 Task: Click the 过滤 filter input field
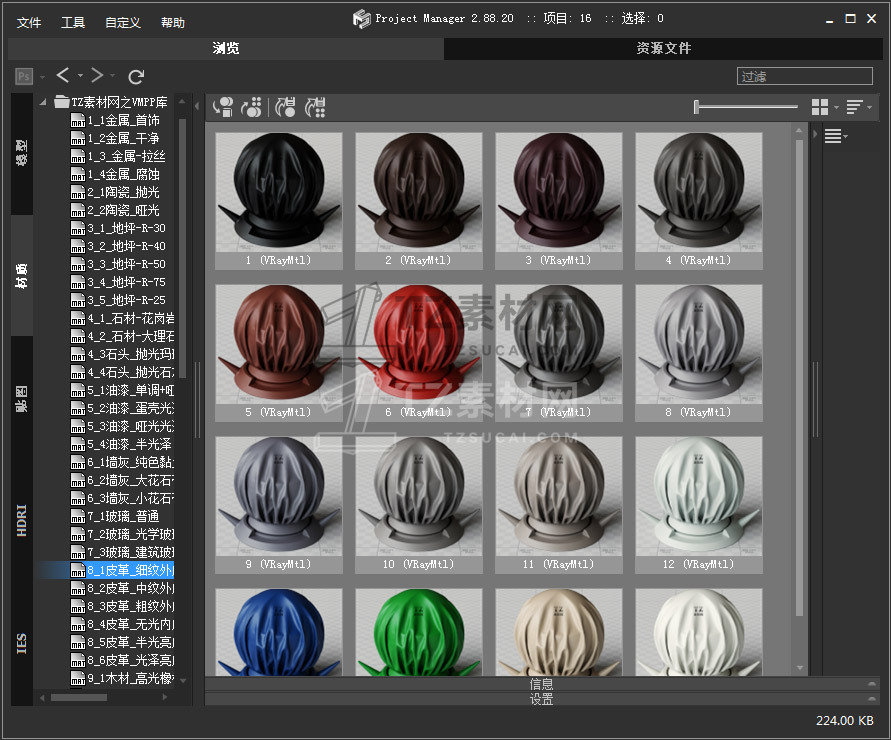(805, 76)
